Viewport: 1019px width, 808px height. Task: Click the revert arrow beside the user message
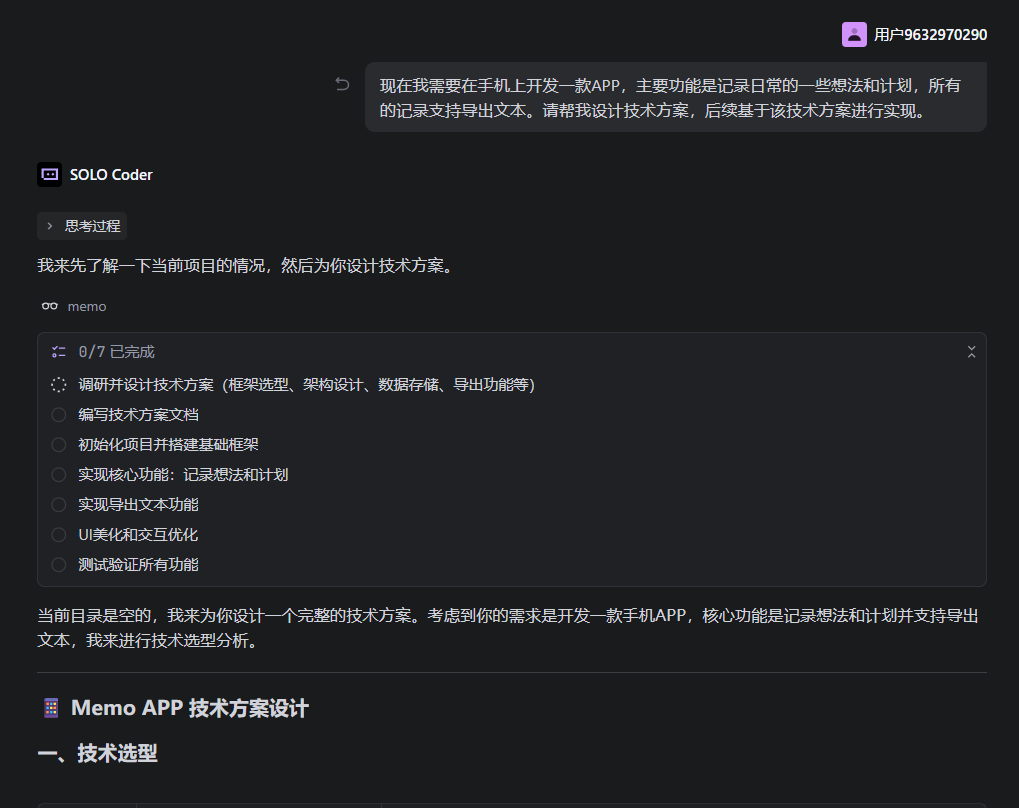tap(342, 85)
